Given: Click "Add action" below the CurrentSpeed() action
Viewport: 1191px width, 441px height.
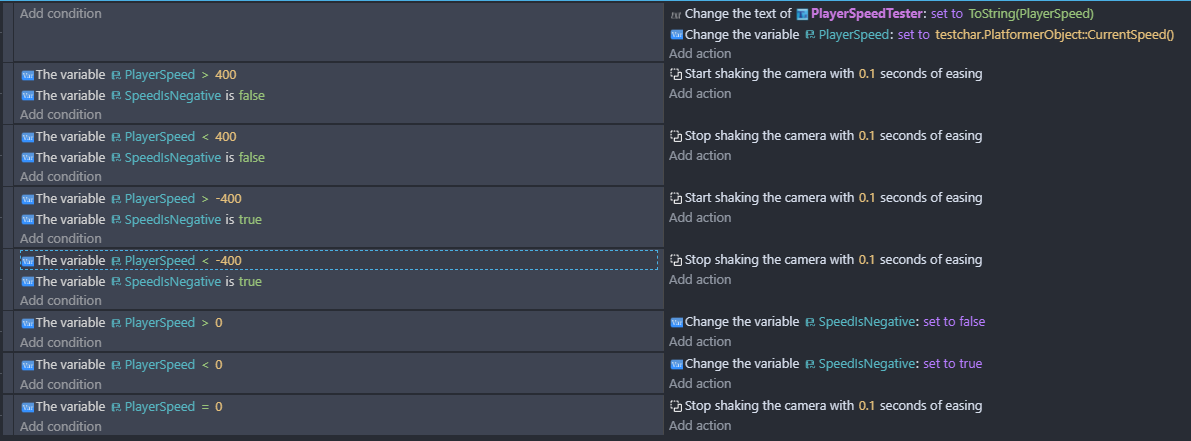Looking at the screenshot, I should pyautogui.click(x=700, y=54).
